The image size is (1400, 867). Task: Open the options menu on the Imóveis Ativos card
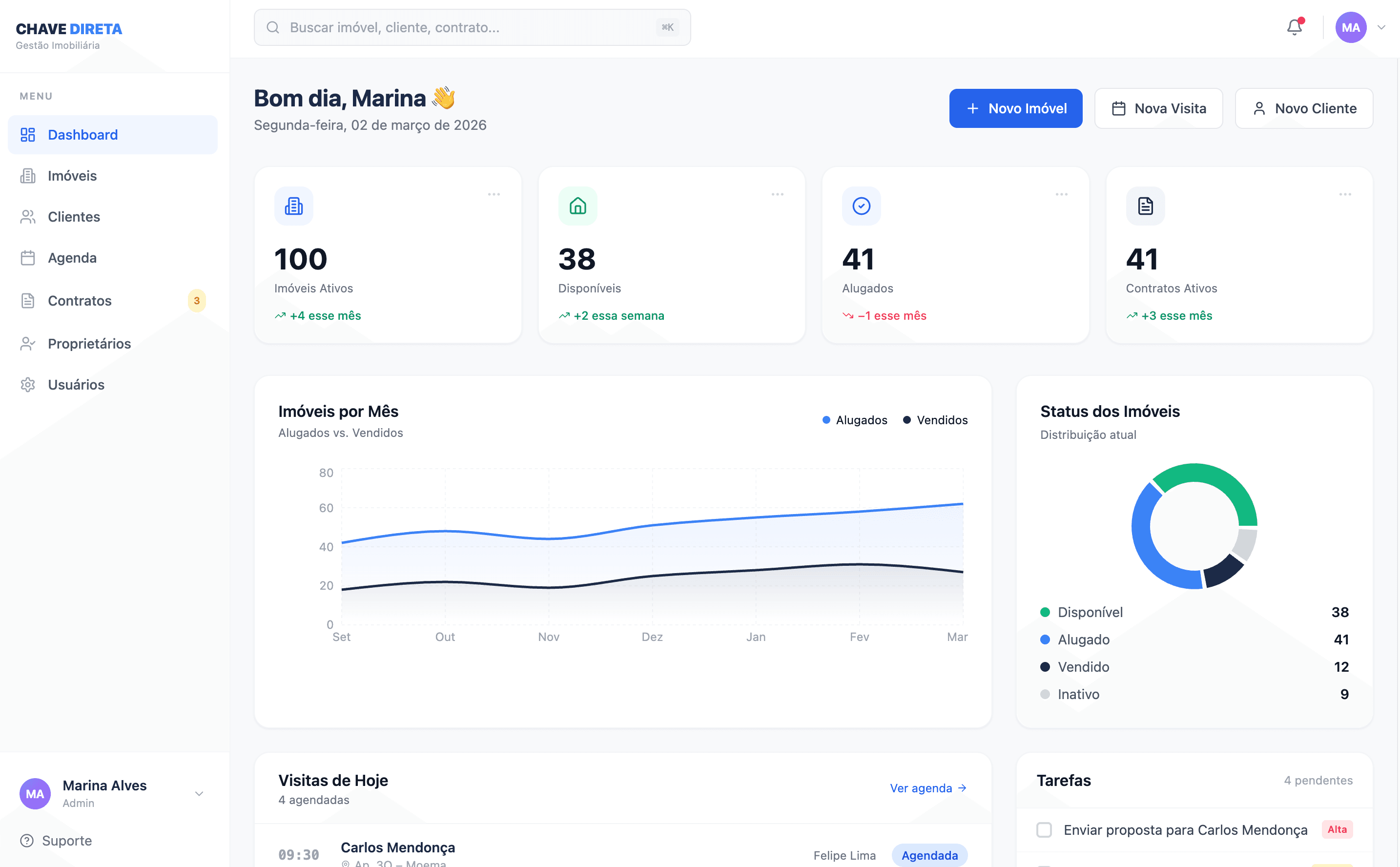(495, 194)
